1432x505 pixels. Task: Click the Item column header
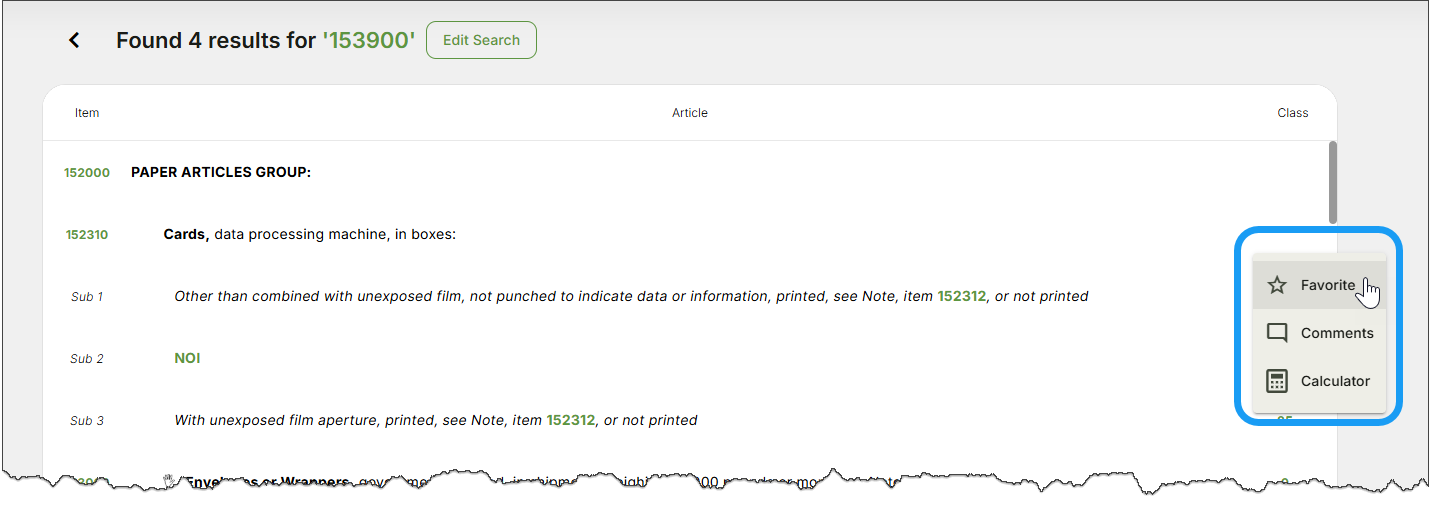click(87, 113)
